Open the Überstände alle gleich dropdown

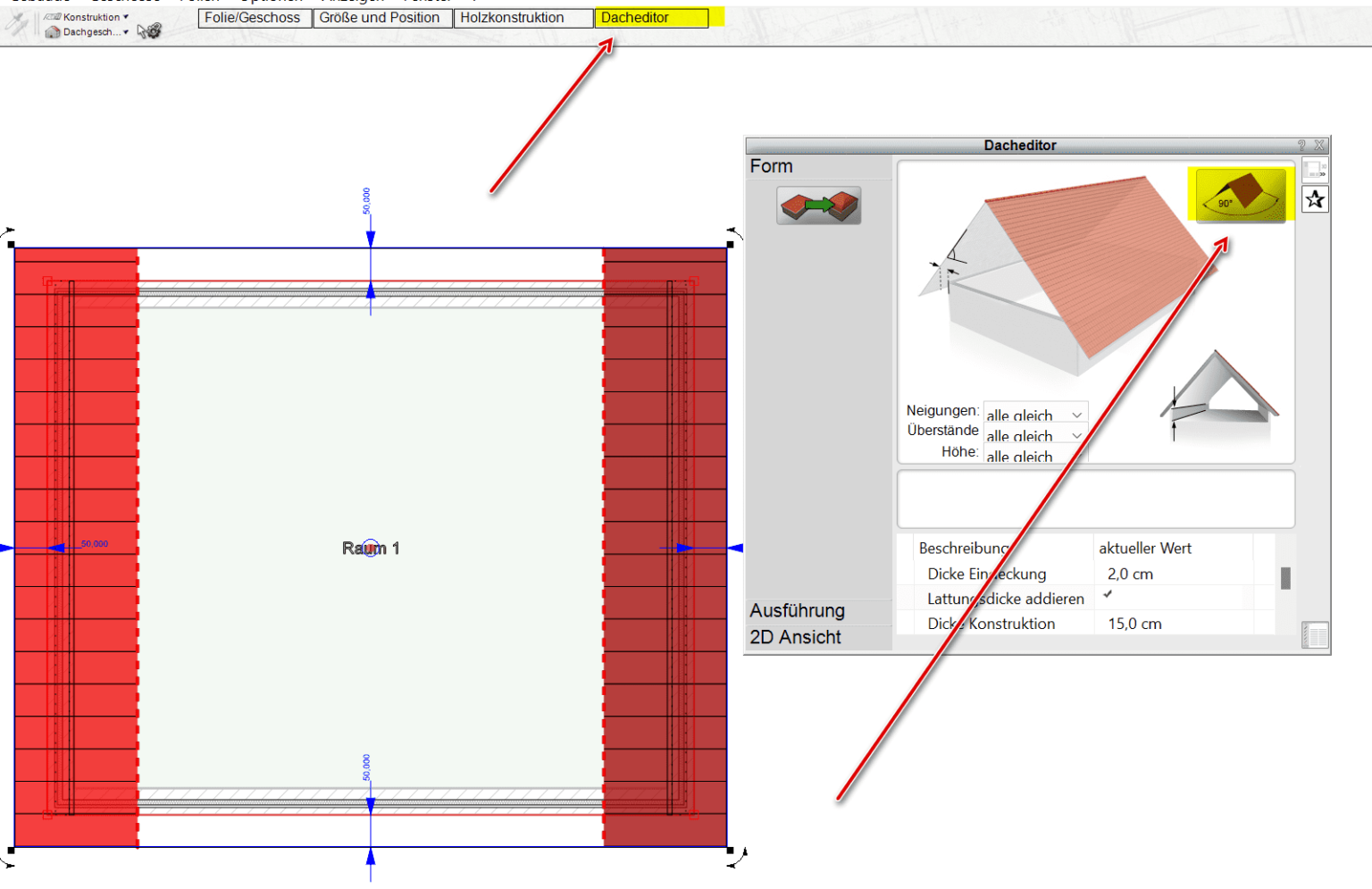pyautogui.click(x=1077, y=435)
